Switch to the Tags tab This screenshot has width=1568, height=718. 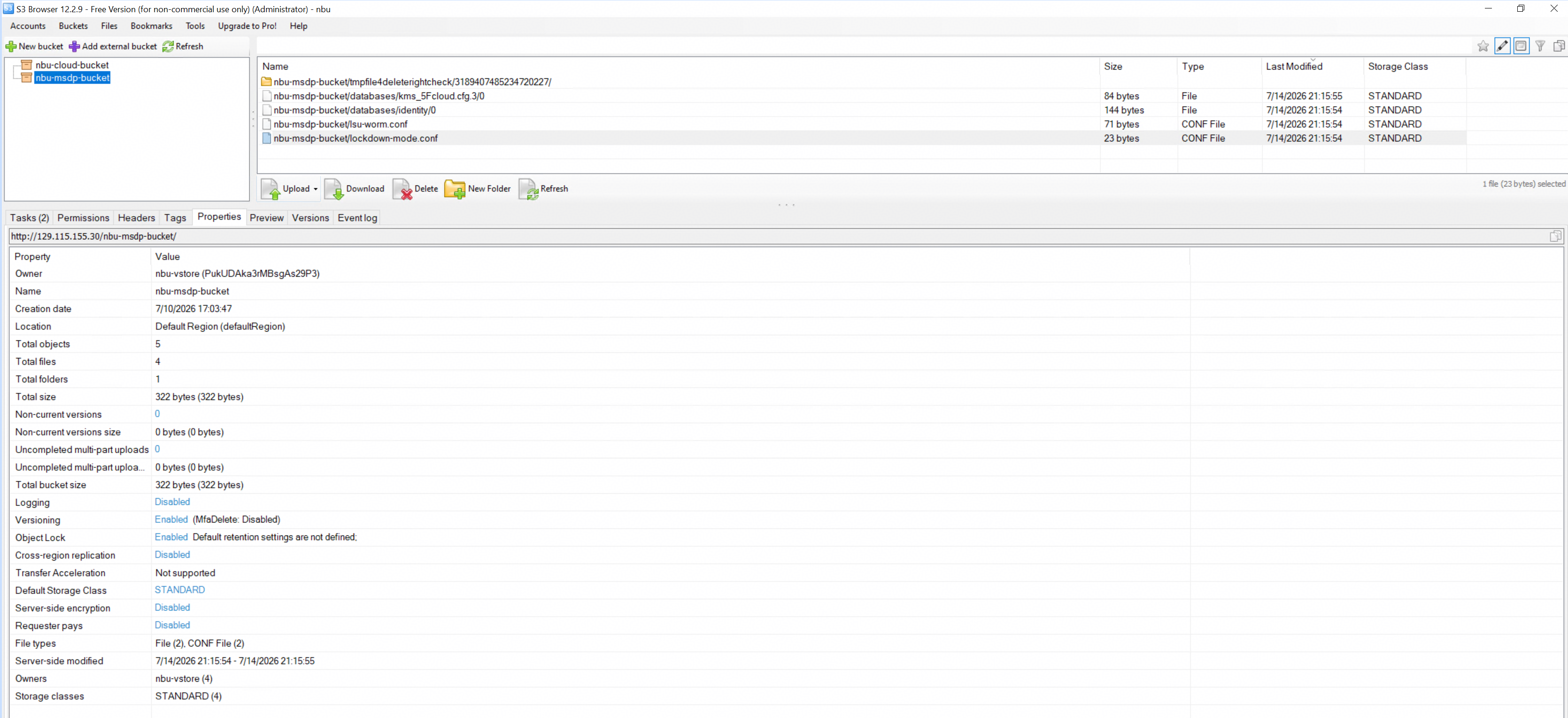(x=175, y=218)
